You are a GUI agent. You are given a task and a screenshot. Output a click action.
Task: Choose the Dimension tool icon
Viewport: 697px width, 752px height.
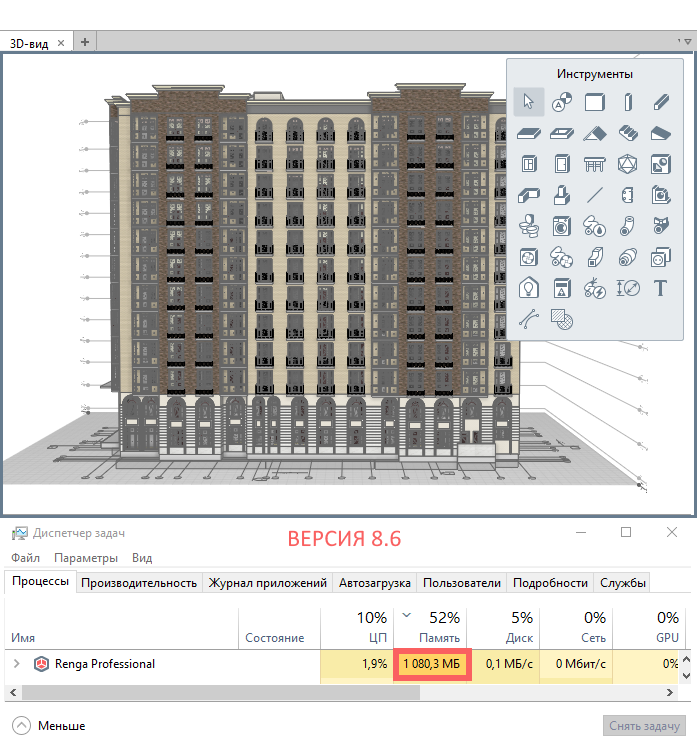tap(628, 289)
